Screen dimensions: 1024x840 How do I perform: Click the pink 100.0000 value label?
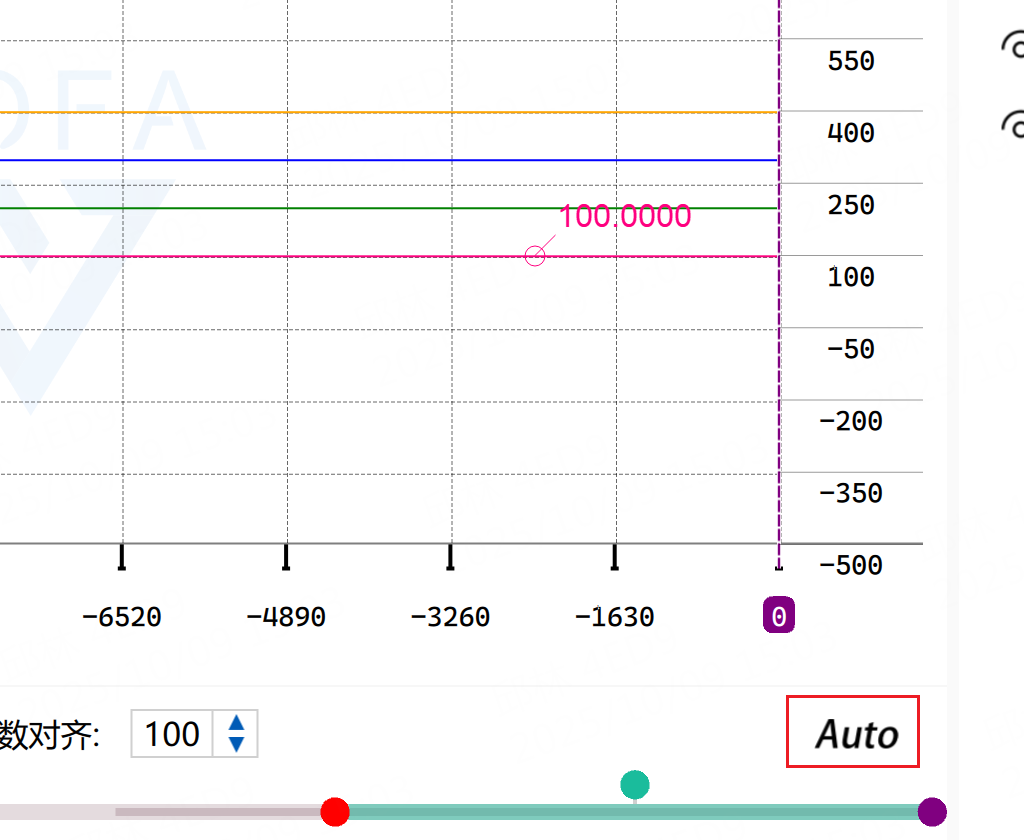pyautogui.click(x=625, y=216)
